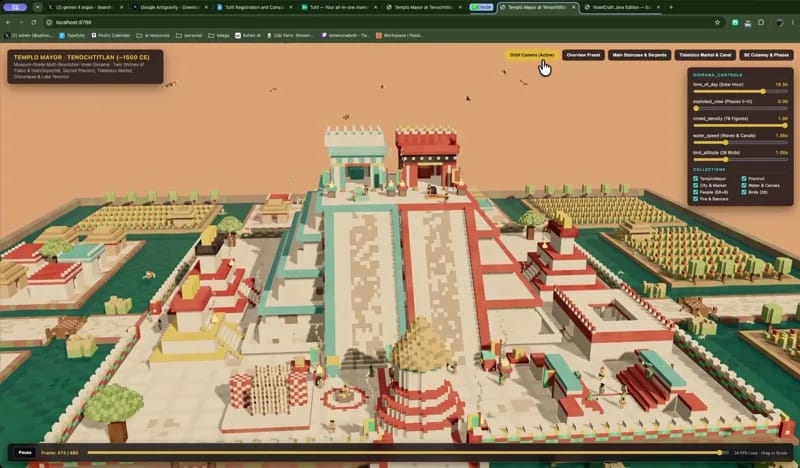
Task: Click the browser back arrow
Action: tap(8, 22)
